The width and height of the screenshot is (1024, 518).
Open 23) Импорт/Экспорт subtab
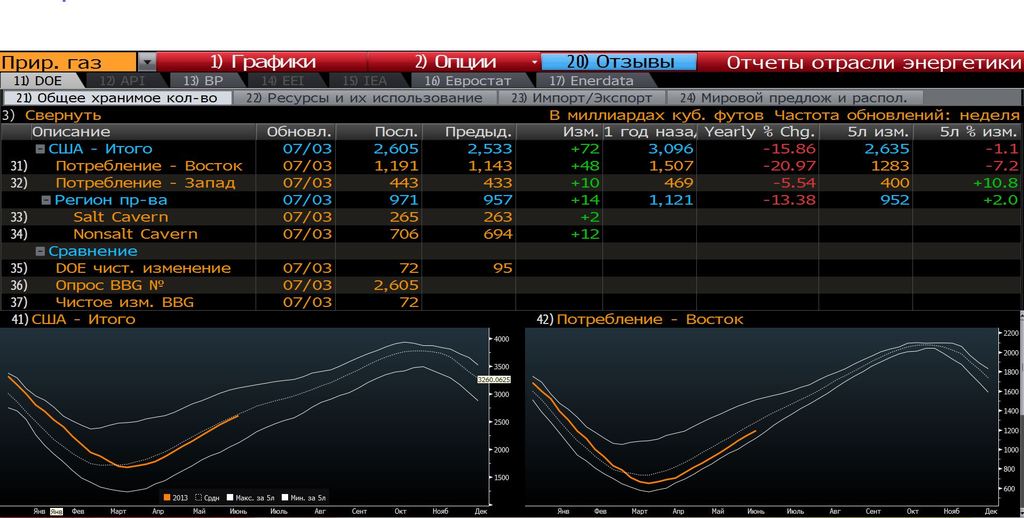pyautogui.click(x=582, y=98)
